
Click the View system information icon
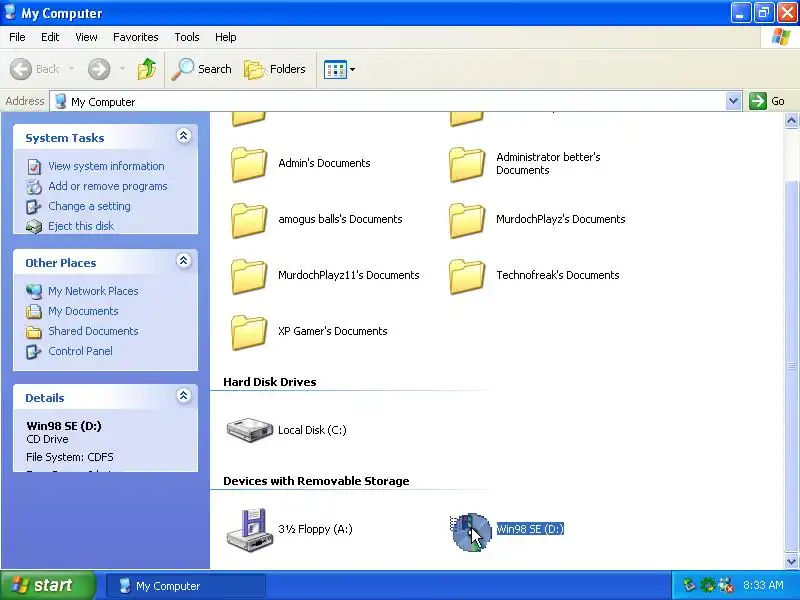click(x=34, y=166)
